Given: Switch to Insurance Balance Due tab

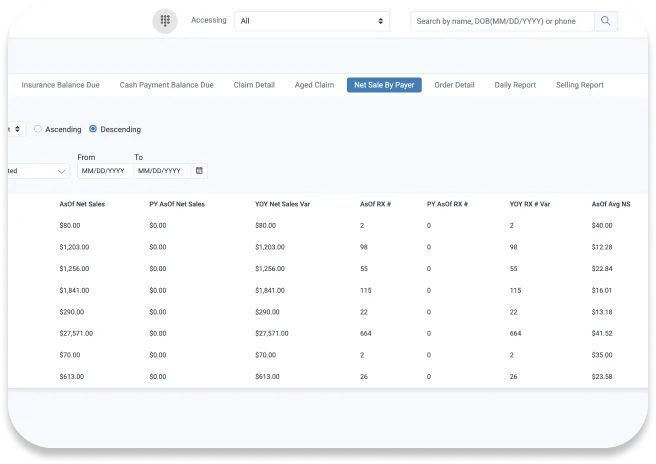Looking at the screenshot, I should [x=60, y=85].
